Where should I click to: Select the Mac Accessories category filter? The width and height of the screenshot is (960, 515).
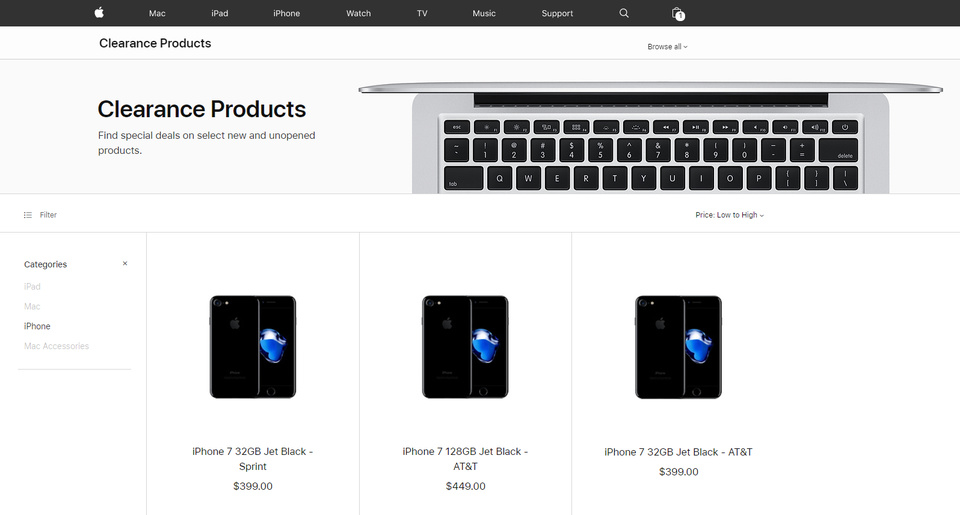[56, 346]
